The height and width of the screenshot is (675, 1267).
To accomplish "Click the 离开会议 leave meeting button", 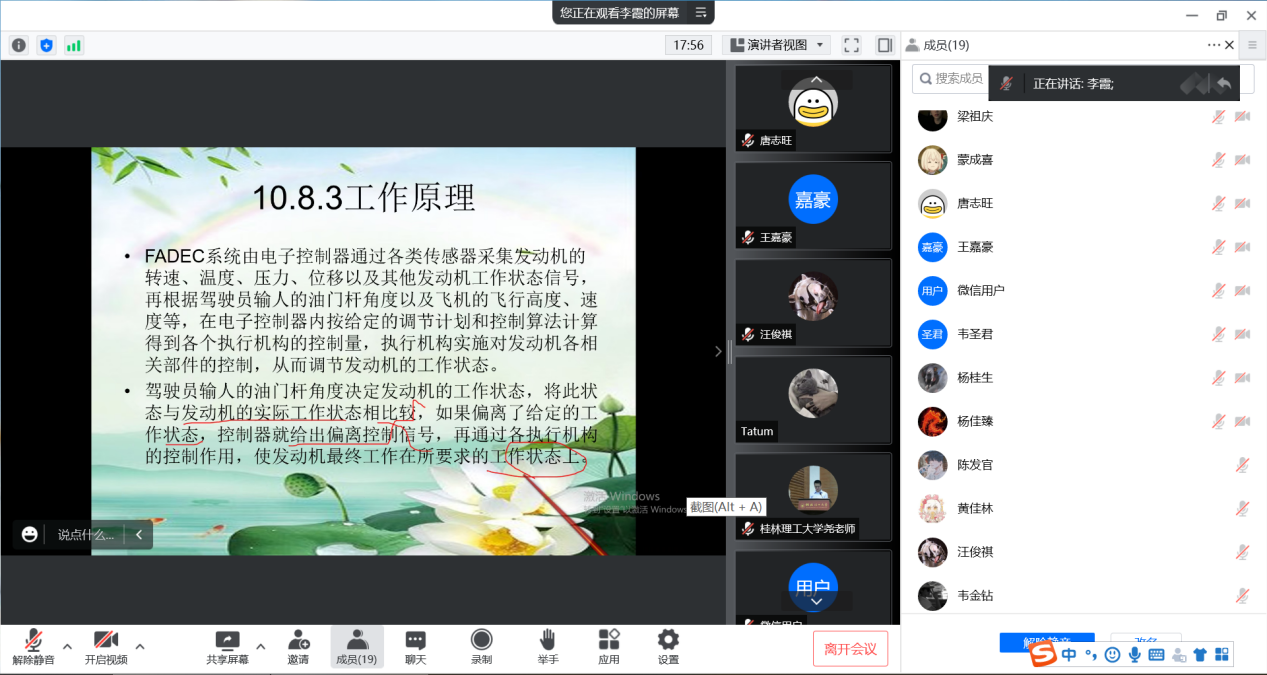I will (850, 649).
